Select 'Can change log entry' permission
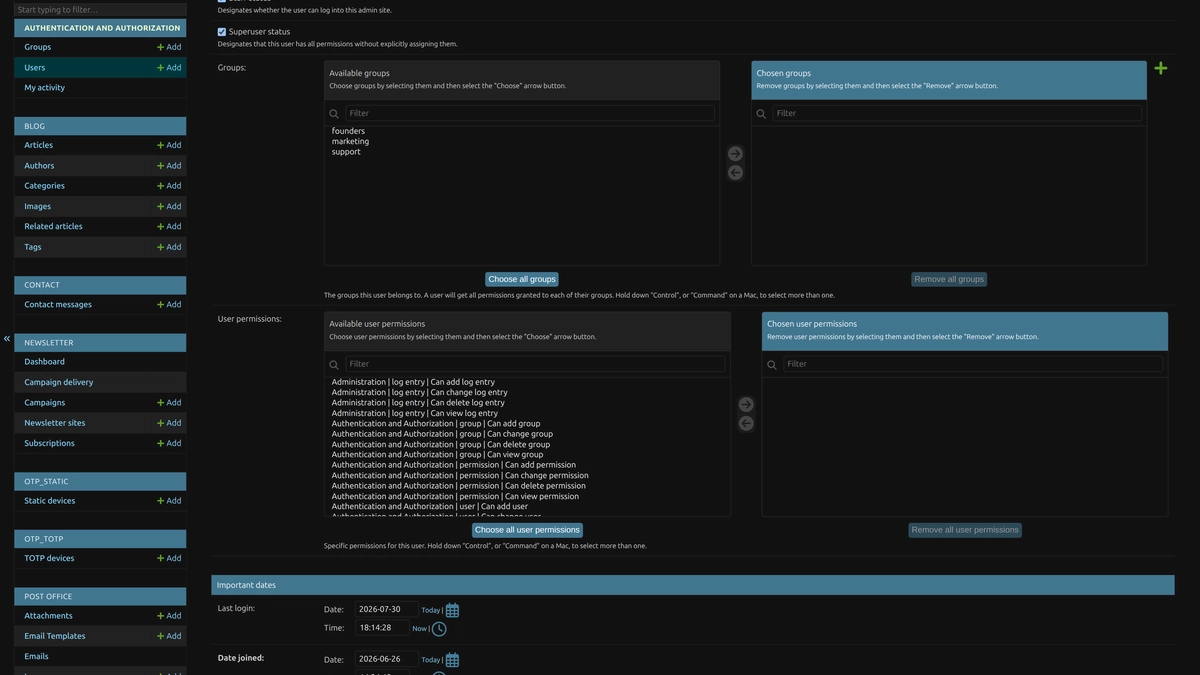1200x675 pixels. [419, 393]
